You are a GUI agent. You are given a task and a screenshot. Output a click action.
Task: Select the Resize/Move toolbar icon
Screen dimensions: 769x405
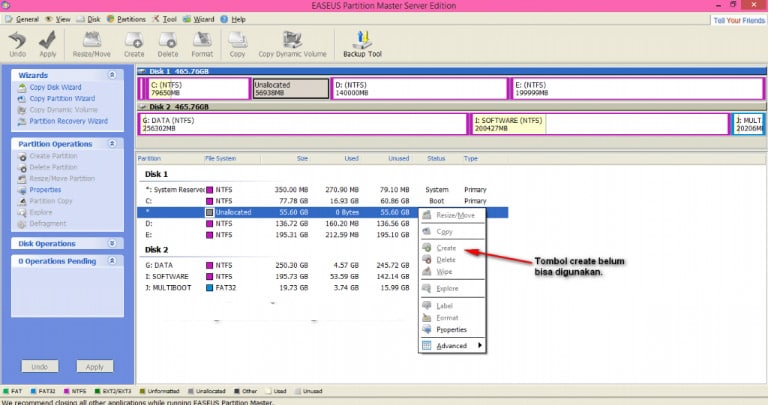click(x=91, y=44)
